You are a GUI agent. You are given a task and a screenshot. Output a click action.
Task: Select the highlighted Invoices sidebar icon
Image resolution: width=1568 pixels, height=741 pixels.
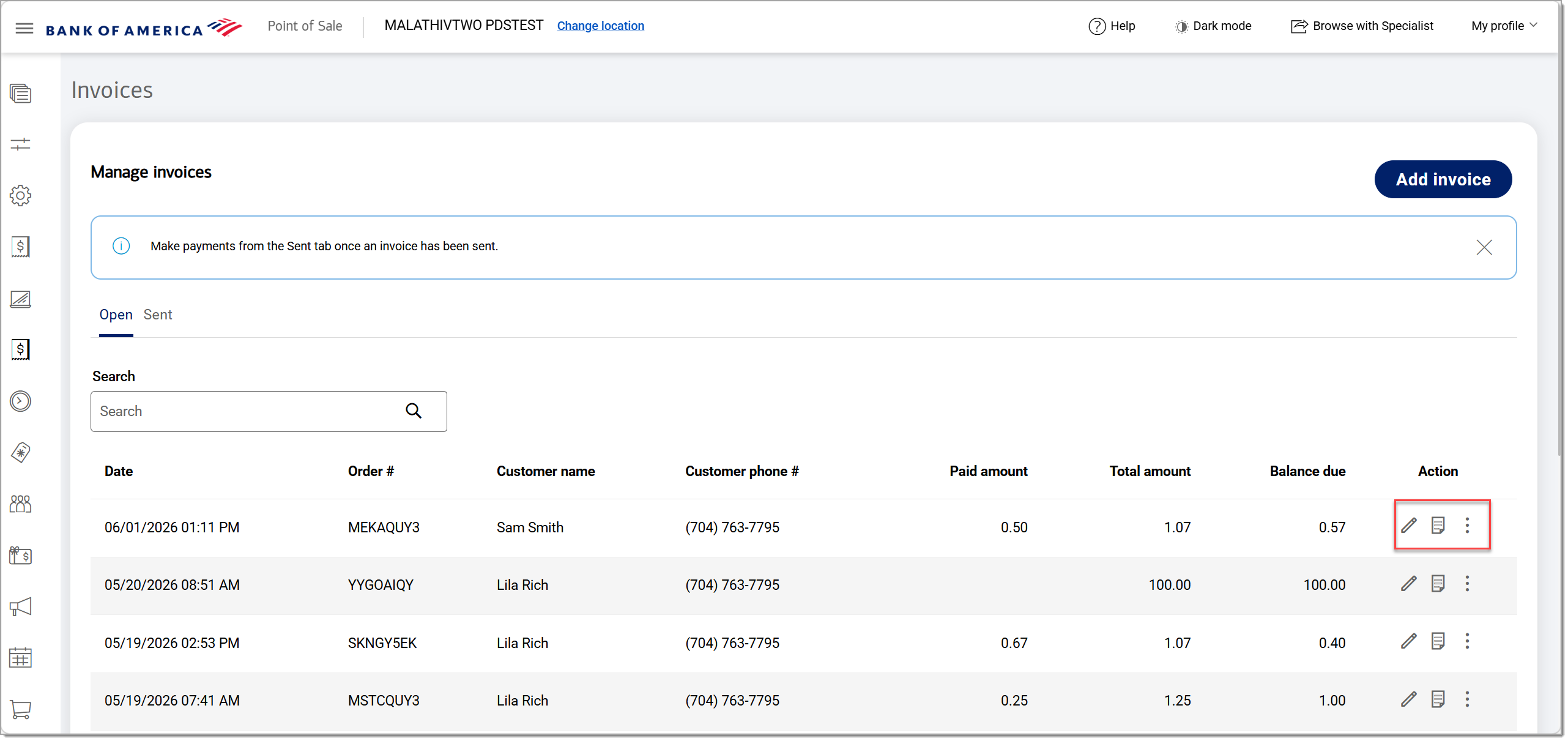pos(21,350)
